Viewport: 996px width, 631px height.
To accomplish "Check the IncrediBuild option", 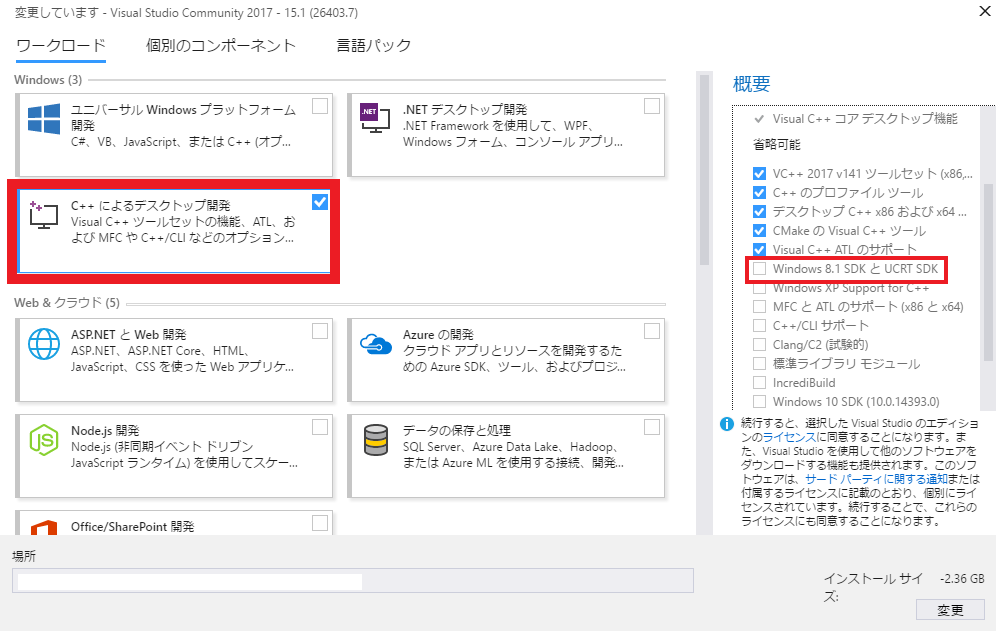I will coord(759,383).
